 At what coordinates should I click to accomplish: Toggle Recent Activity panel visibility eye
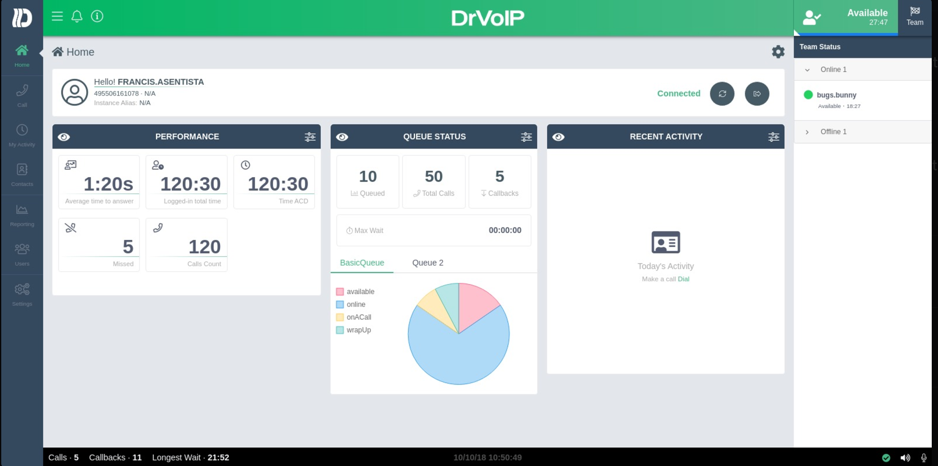tap(559, 137)
